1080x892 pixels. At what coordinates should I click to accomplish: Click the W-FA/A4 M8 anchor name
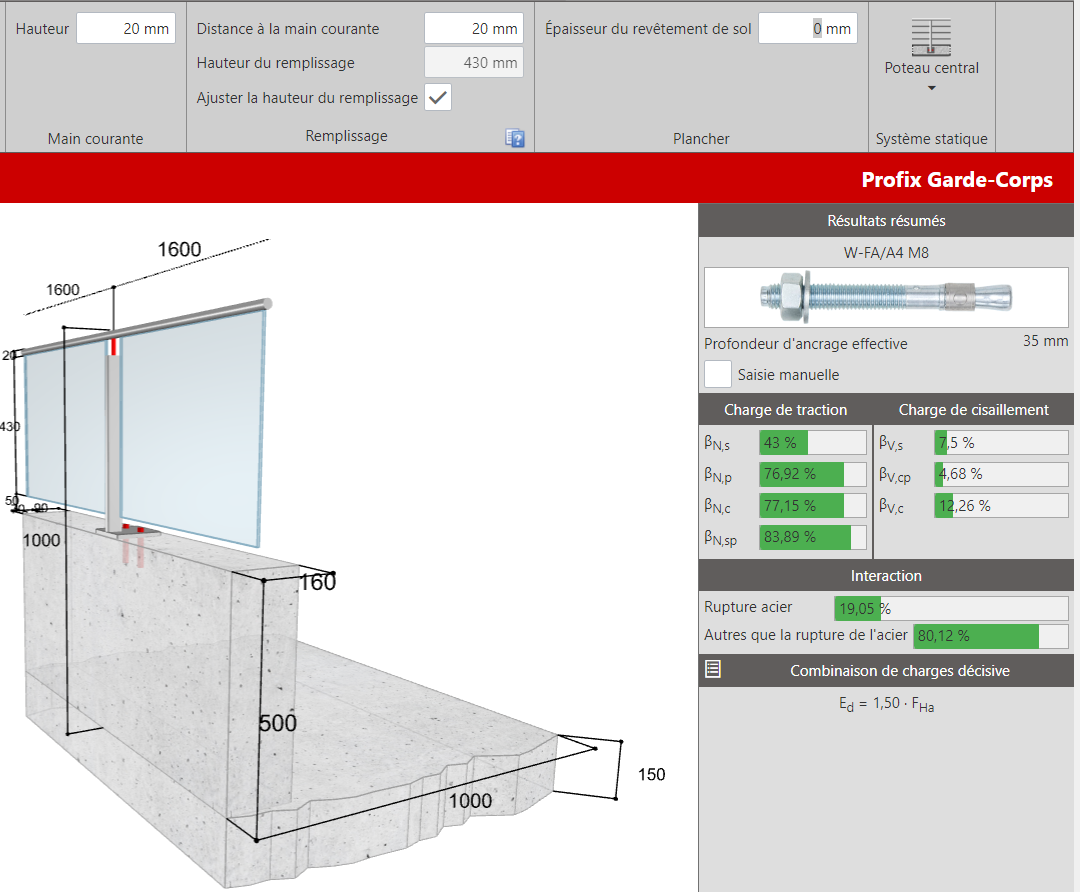point(886,253)
